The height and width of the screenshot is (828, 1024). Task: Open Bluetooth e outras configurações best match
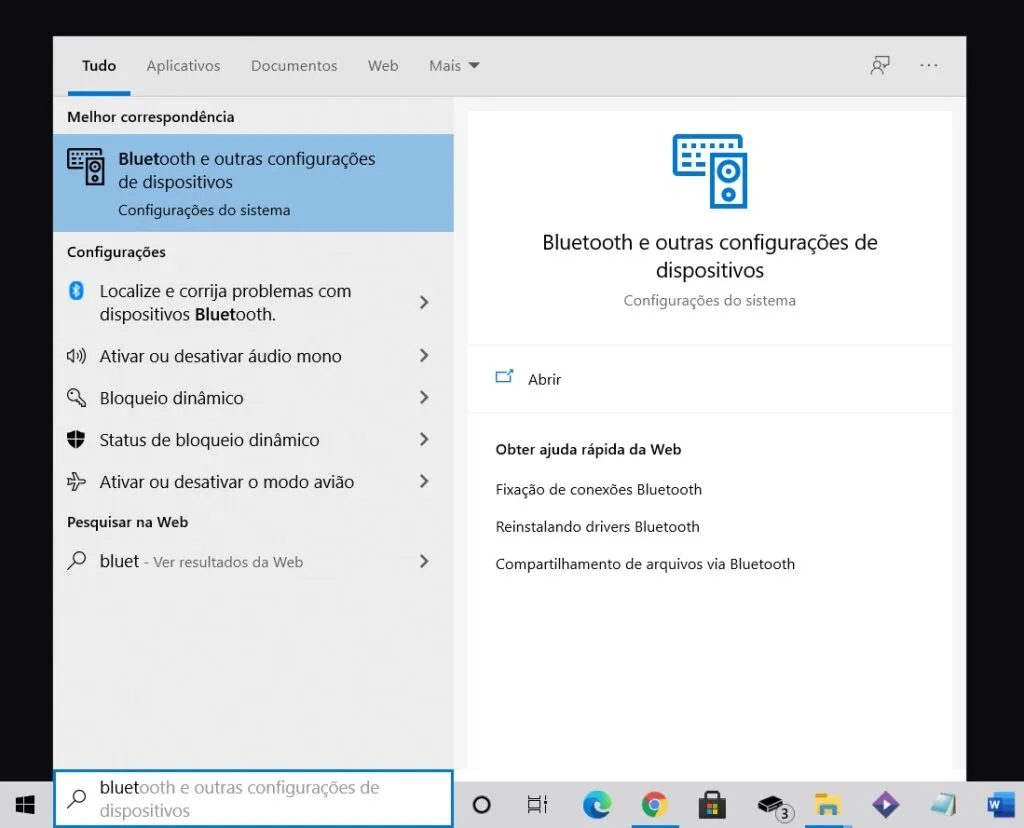[253, 183]
